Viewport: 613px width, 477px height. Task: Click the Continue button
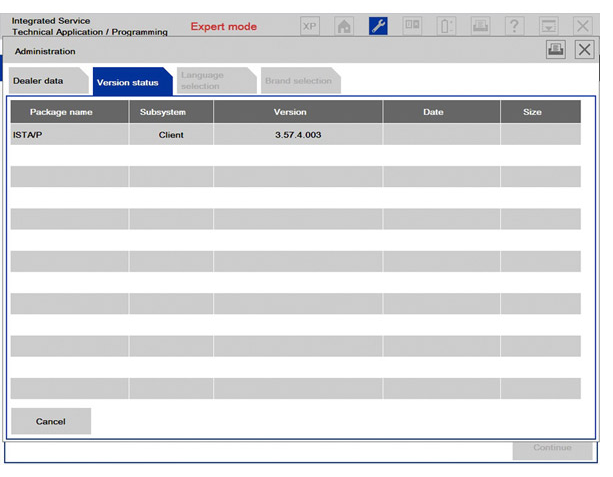pyautogui.click(x=552, y=448)
